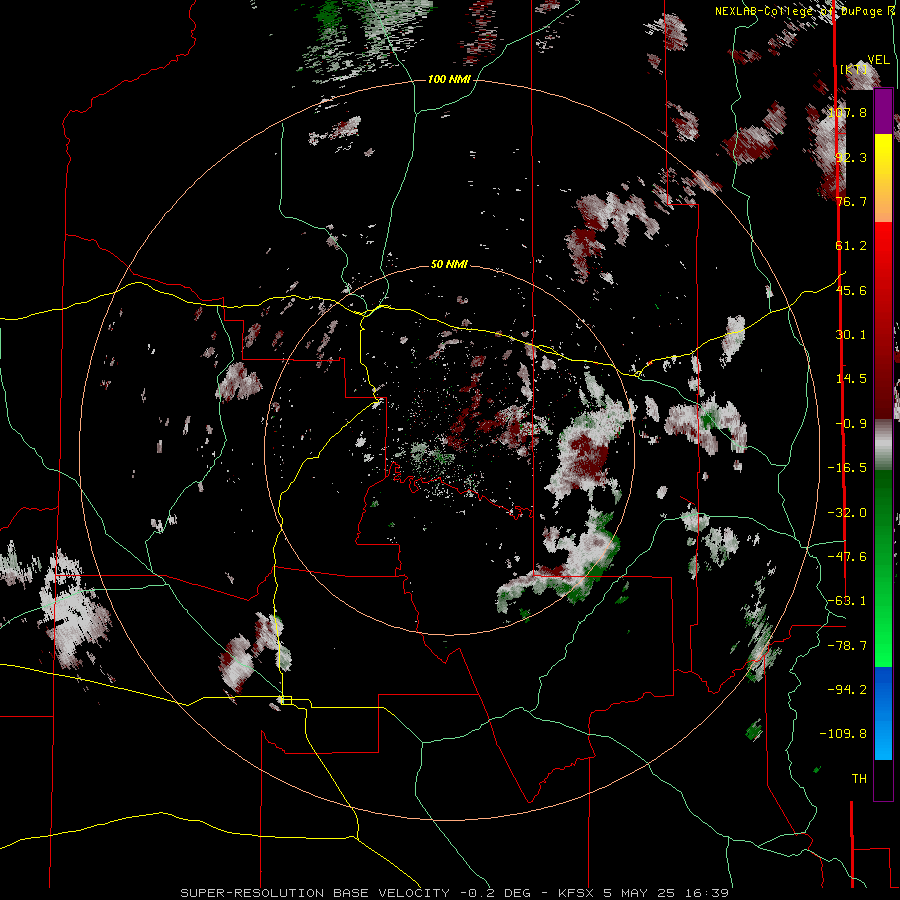Click the TH threshold label on legend

point(859,779)
